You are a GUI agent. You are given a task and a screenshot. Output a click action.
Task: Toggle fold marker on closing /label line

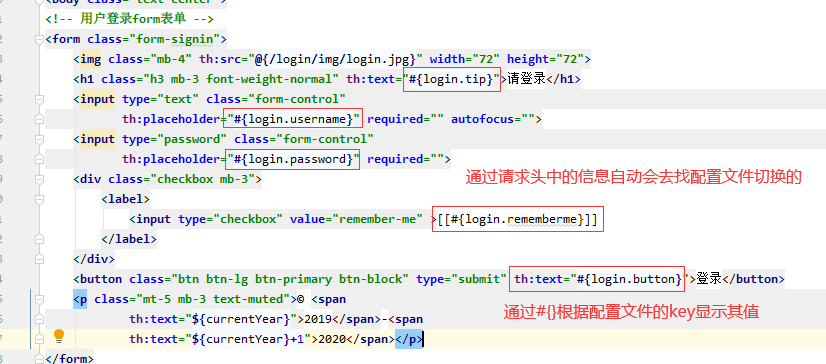click(38, 239)
